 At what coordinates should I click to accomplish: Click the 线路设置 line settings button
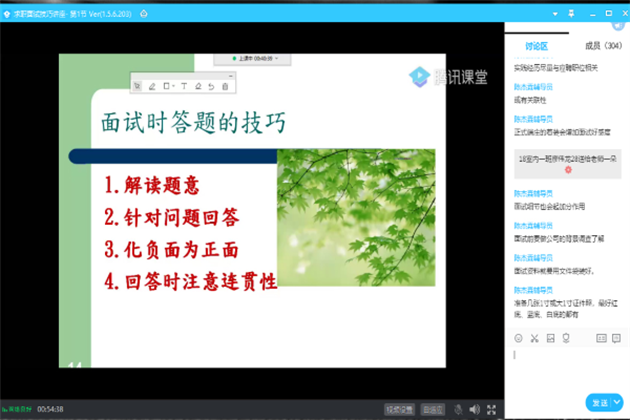pyautogui.click(x=399, y=409)
